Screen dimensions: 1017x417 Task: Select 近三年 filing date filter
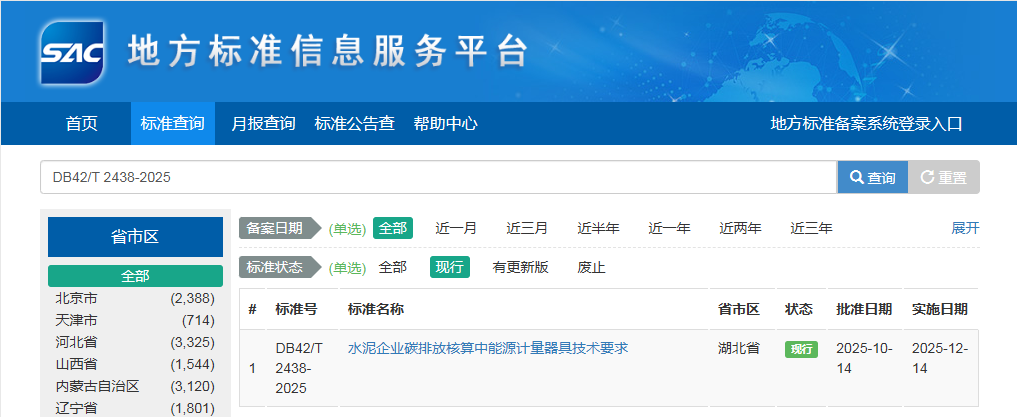(811, 228)
